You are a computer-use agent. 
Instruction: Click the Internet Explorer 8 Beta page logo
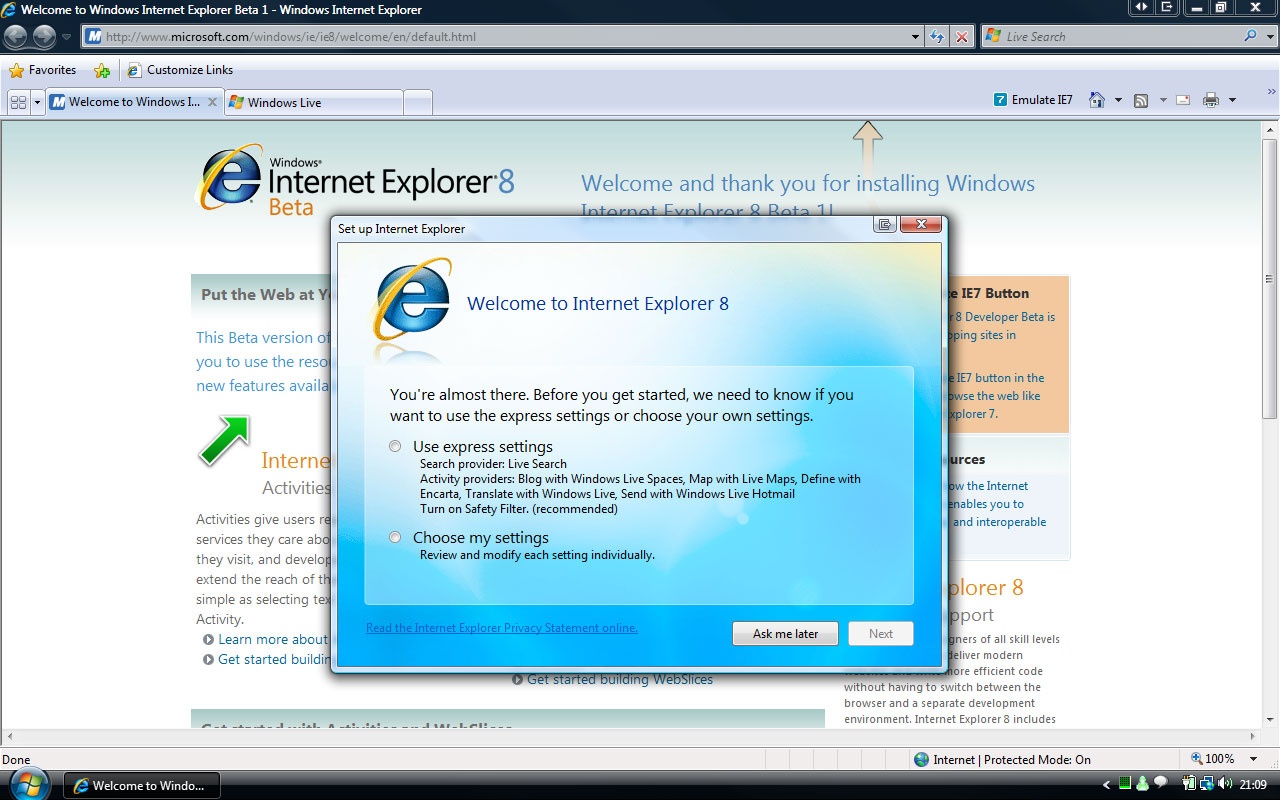(x=356, y=181)
